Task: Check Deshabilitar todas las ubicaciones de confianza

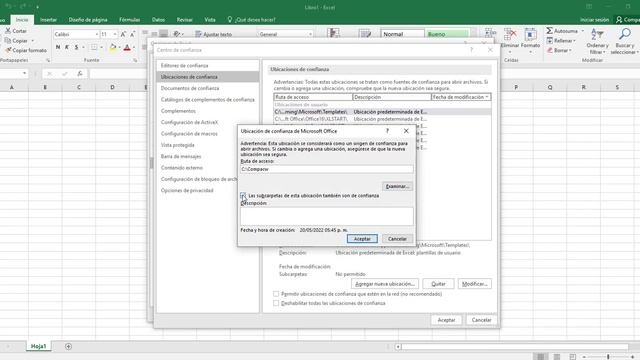Action: (x=276, y=303)
